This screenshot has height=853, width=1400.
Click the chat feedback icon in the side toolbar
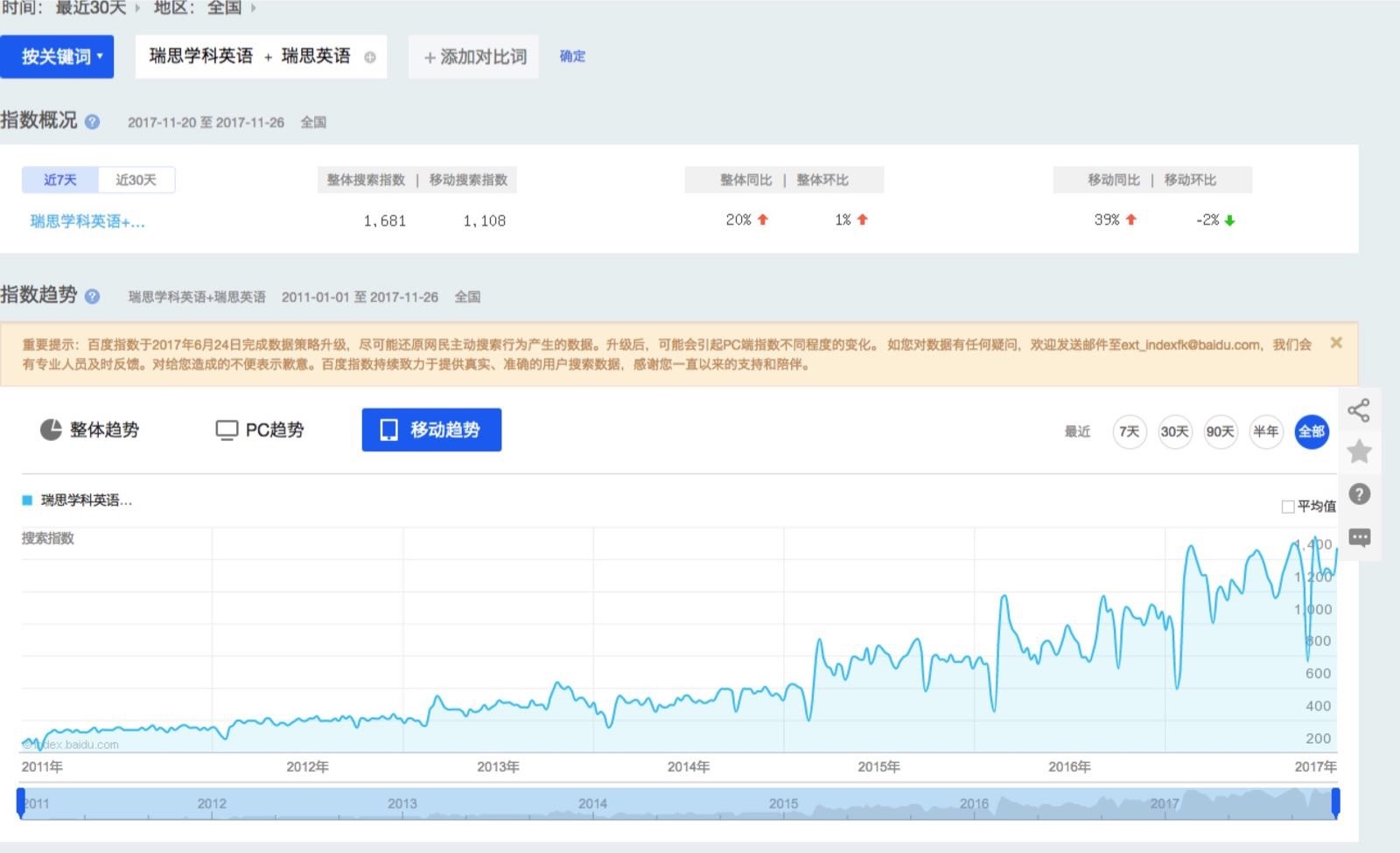click(x=1359, y=537)
